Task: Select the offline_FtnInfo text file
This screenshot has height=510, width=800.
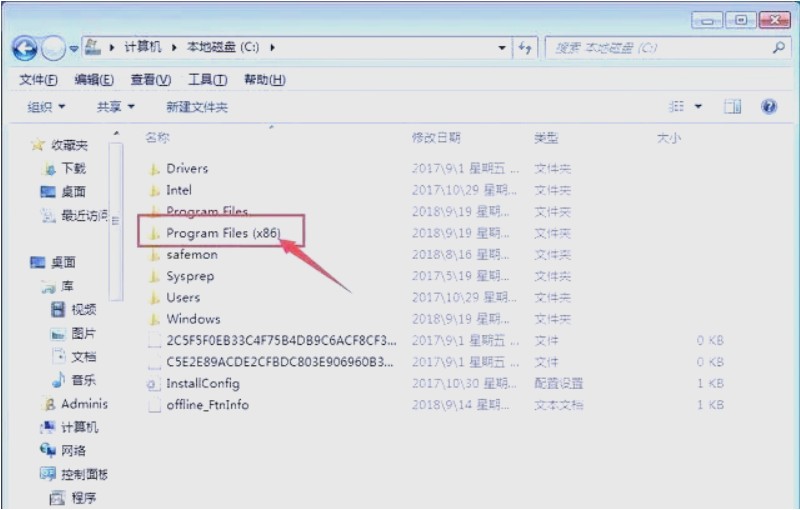Action: click(x=207, y=405)
